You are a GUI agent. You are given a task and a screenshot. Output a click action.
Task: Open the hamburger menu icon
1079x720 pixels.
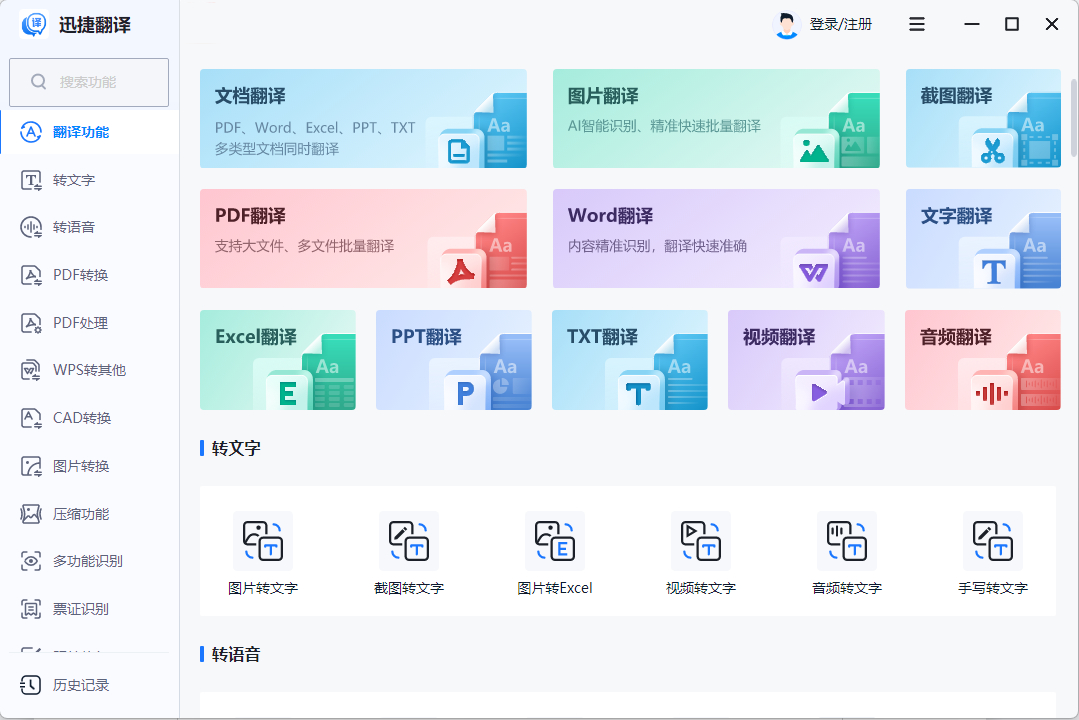pyautogui.click(x=917, y=25)
